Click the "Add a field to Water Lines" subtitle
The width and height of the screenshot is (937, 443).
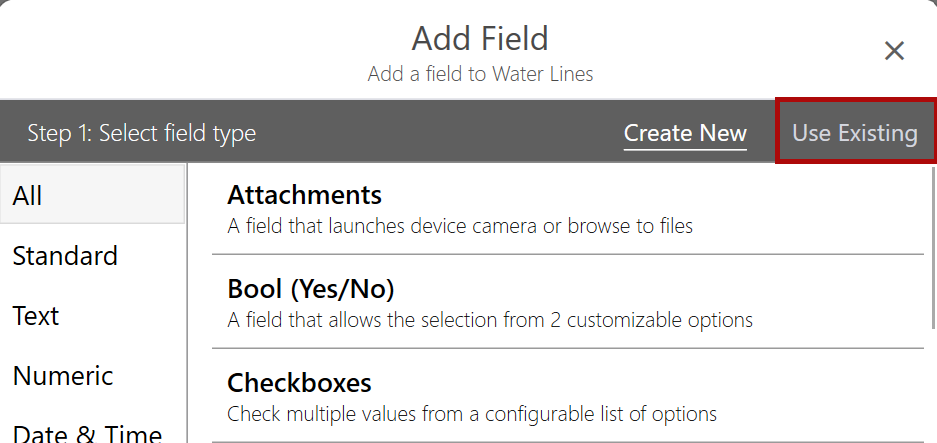[480, 74]
